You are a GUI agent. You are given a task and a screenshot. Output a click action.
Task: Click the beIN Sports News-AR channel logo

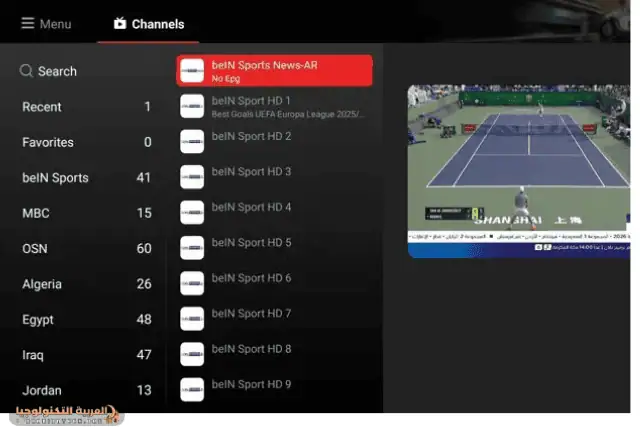(x=192, y=71)
